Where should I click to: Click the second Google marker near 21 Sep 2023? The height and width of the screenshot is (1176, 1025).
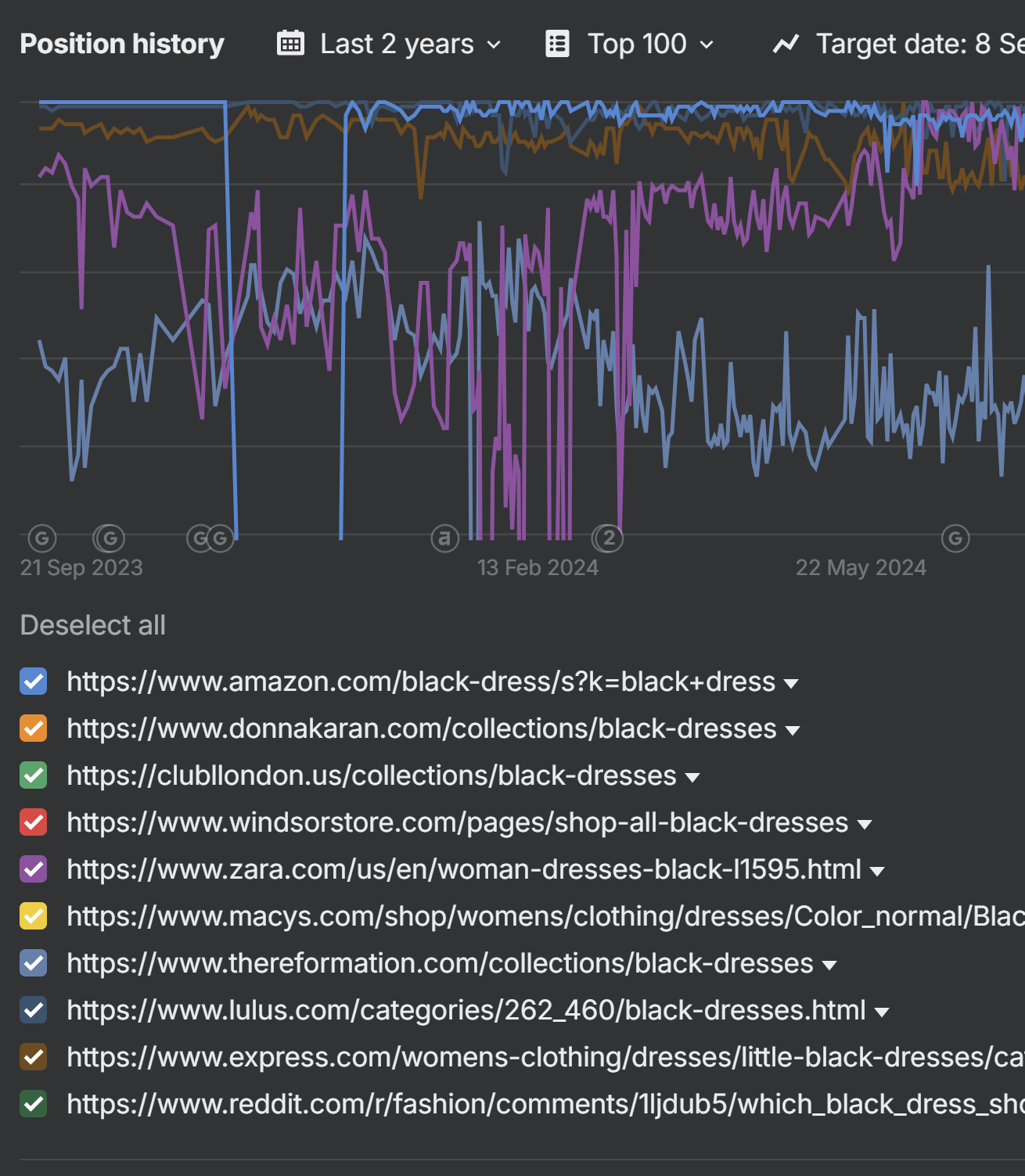click(110, 538)
